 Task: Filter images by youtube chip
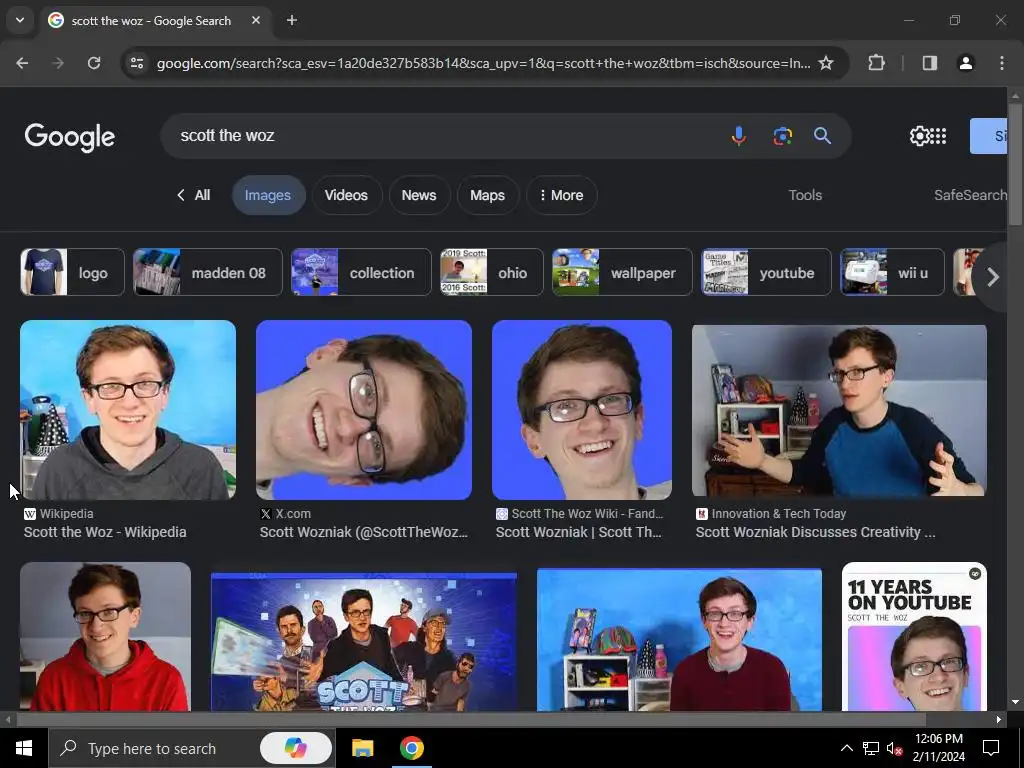tap(766, 272)
